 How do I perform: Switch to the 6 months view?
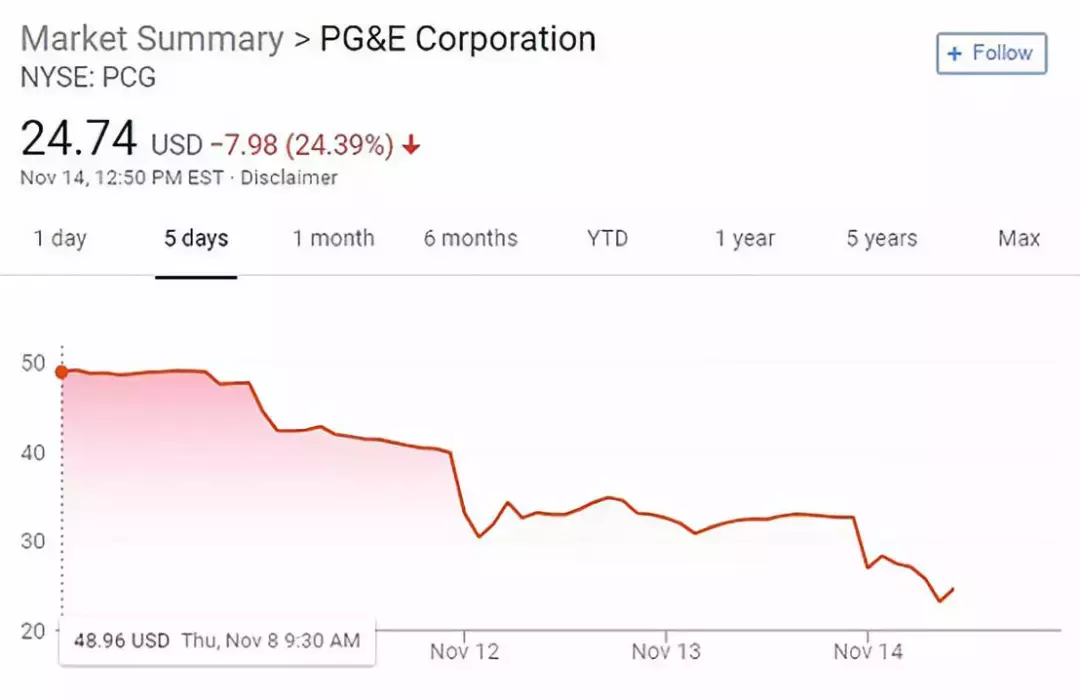pyautogui.click(x=470, y=239)
